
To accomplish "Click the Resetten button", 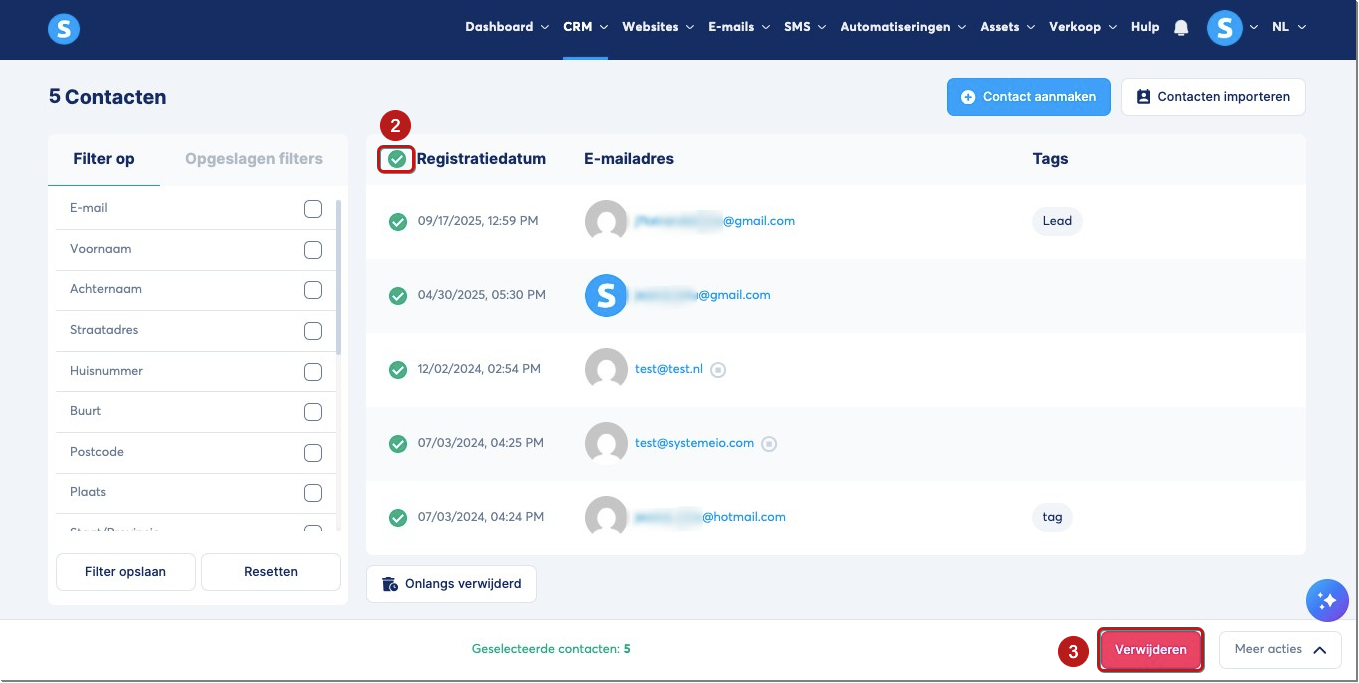I will 271,572.
